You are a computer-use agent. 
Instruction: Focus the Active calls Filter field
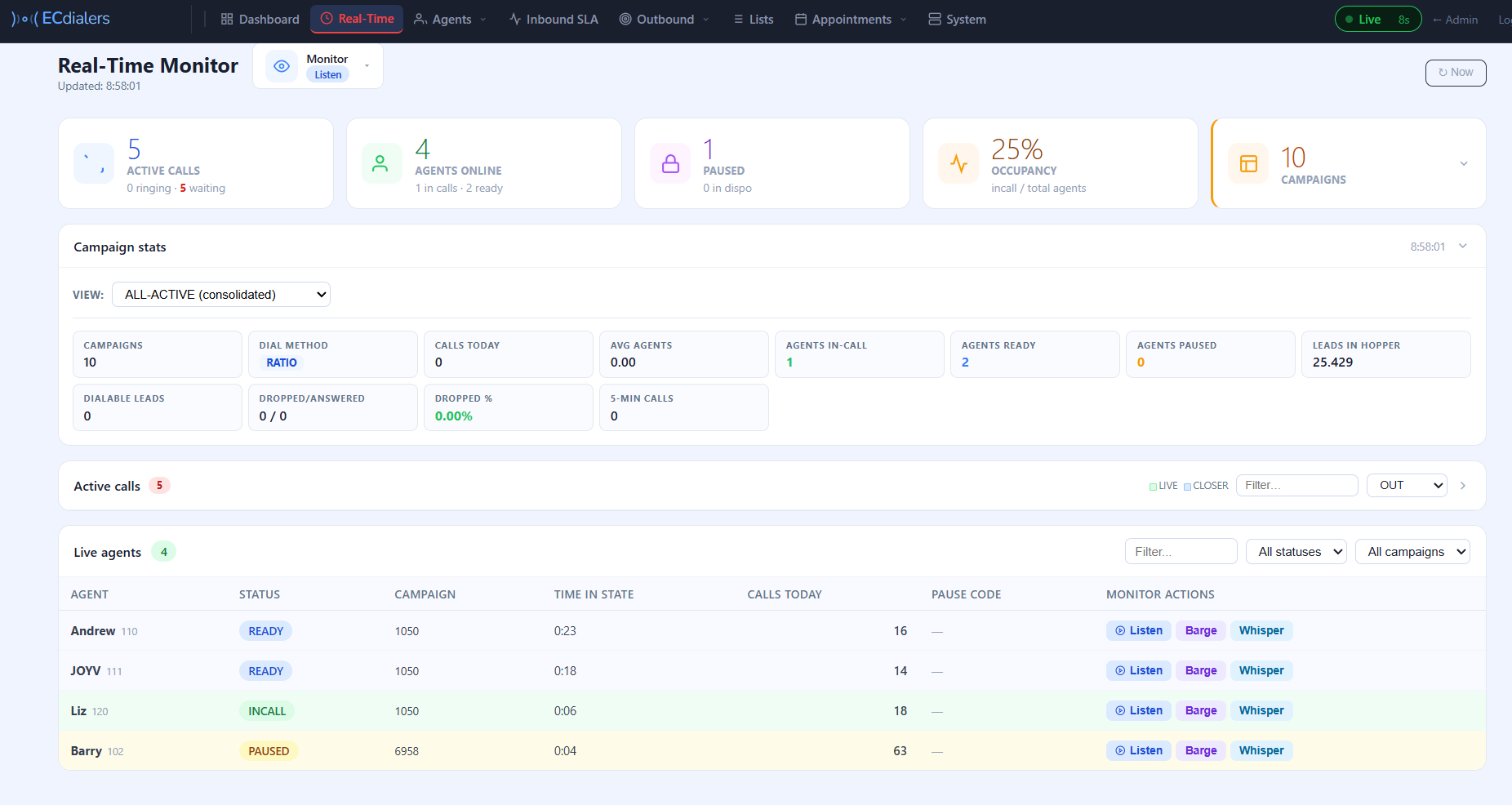click(1296, 485)
